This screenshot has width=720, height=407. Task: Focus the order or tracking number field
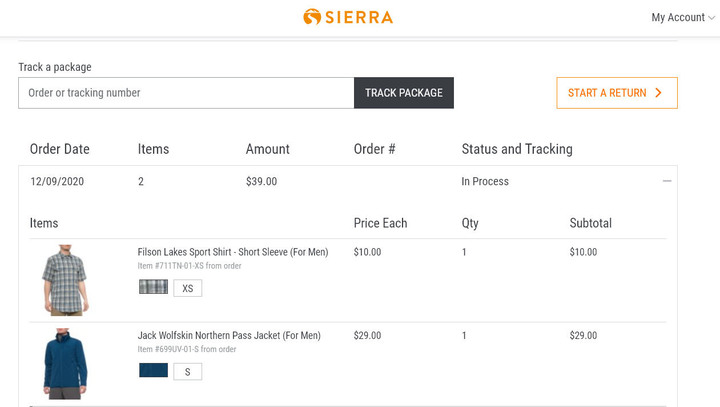pyautogui.click(x=186, y=93)
